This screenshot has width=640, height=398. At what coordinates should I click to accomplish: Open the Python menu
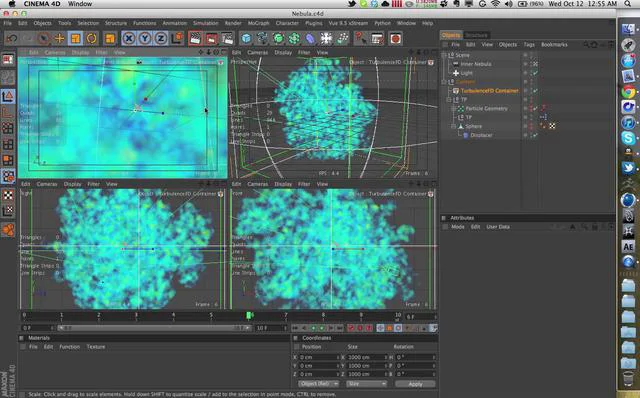coord(382,23)
